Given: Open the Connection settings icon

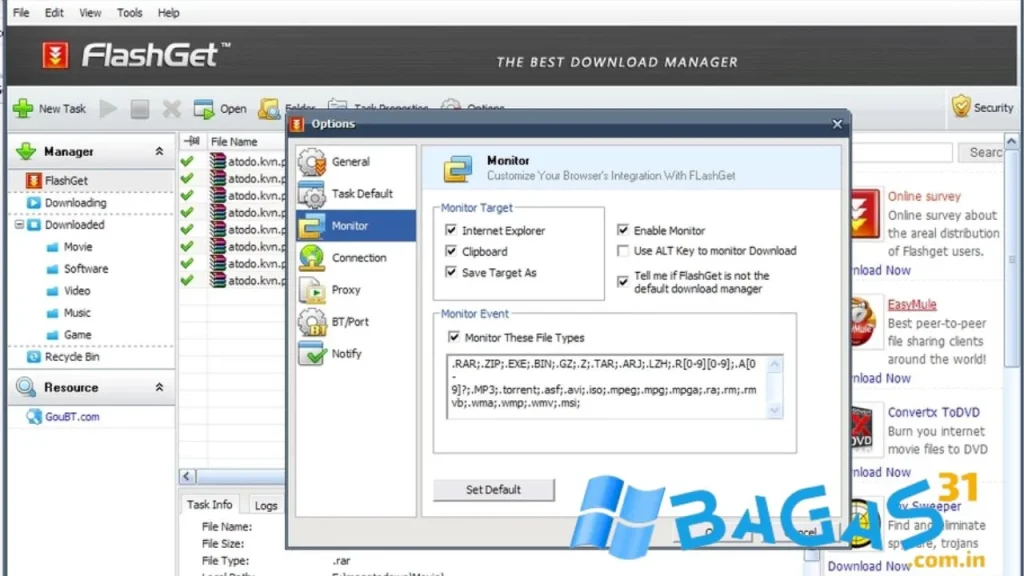Looking at the screenshot, I should 312,258.
